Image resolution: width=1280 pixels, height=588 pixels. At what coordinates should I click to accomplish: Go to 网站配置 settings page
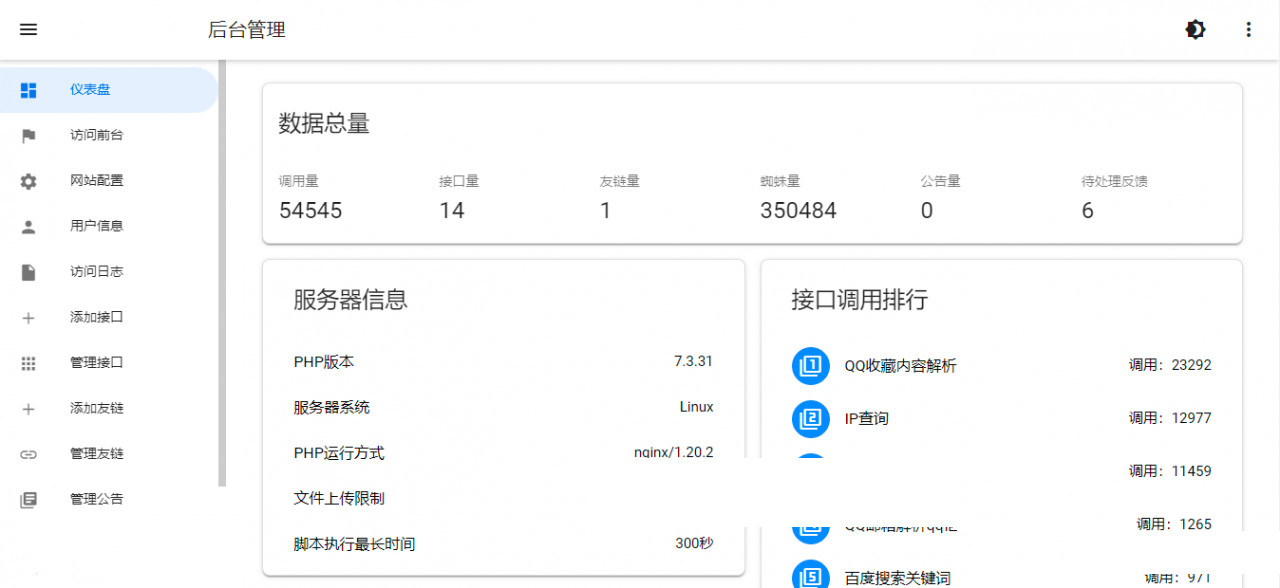click(108, 181)
